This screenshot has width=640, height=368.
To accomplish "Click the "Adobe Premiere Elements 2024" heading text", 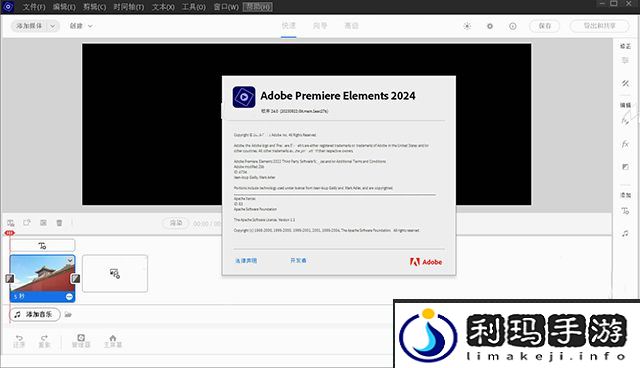I will 338,95.
